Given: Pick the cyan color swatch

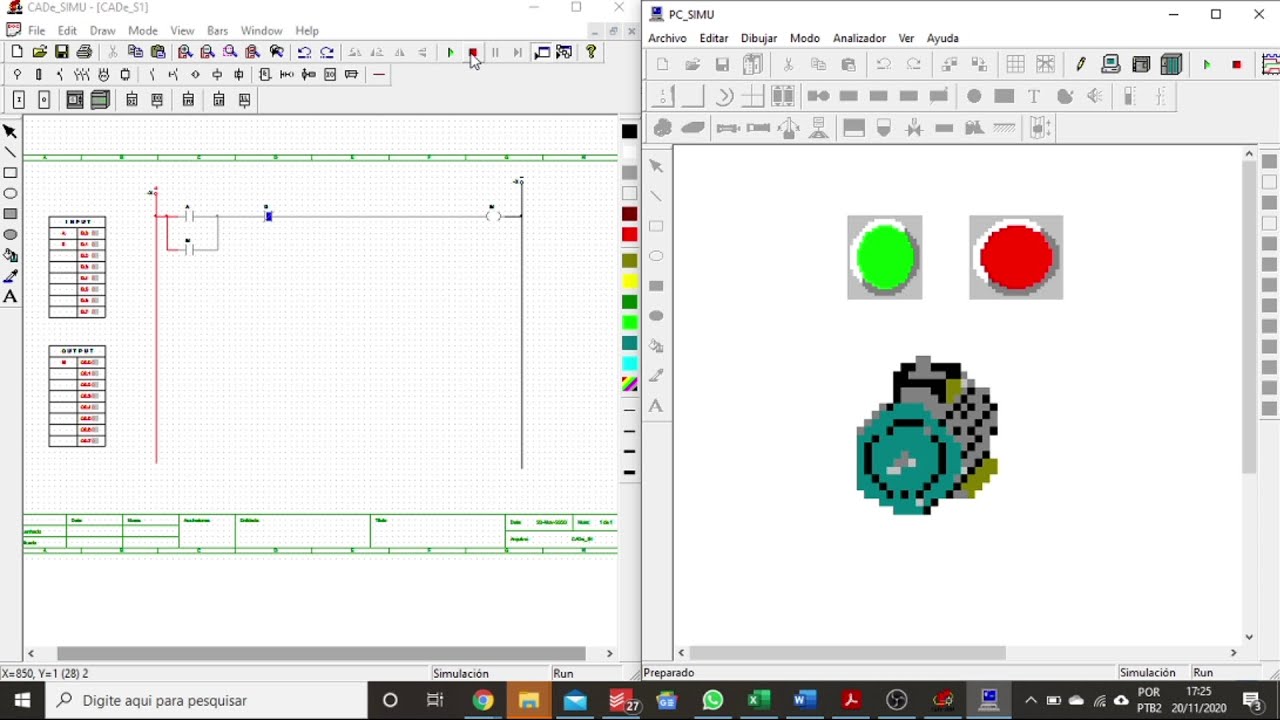Looking at the screenshot, I should (x=629, y=364).
